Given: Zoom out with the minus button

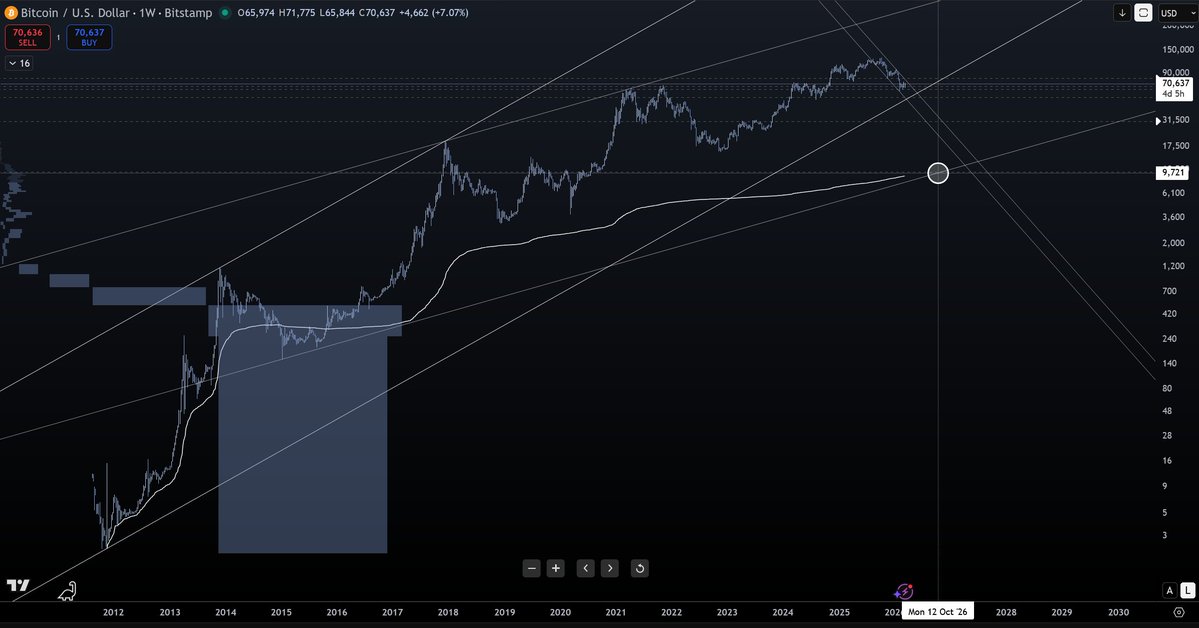Looking at the screenshot, I should pyautogui.click(x=531, y=568).
